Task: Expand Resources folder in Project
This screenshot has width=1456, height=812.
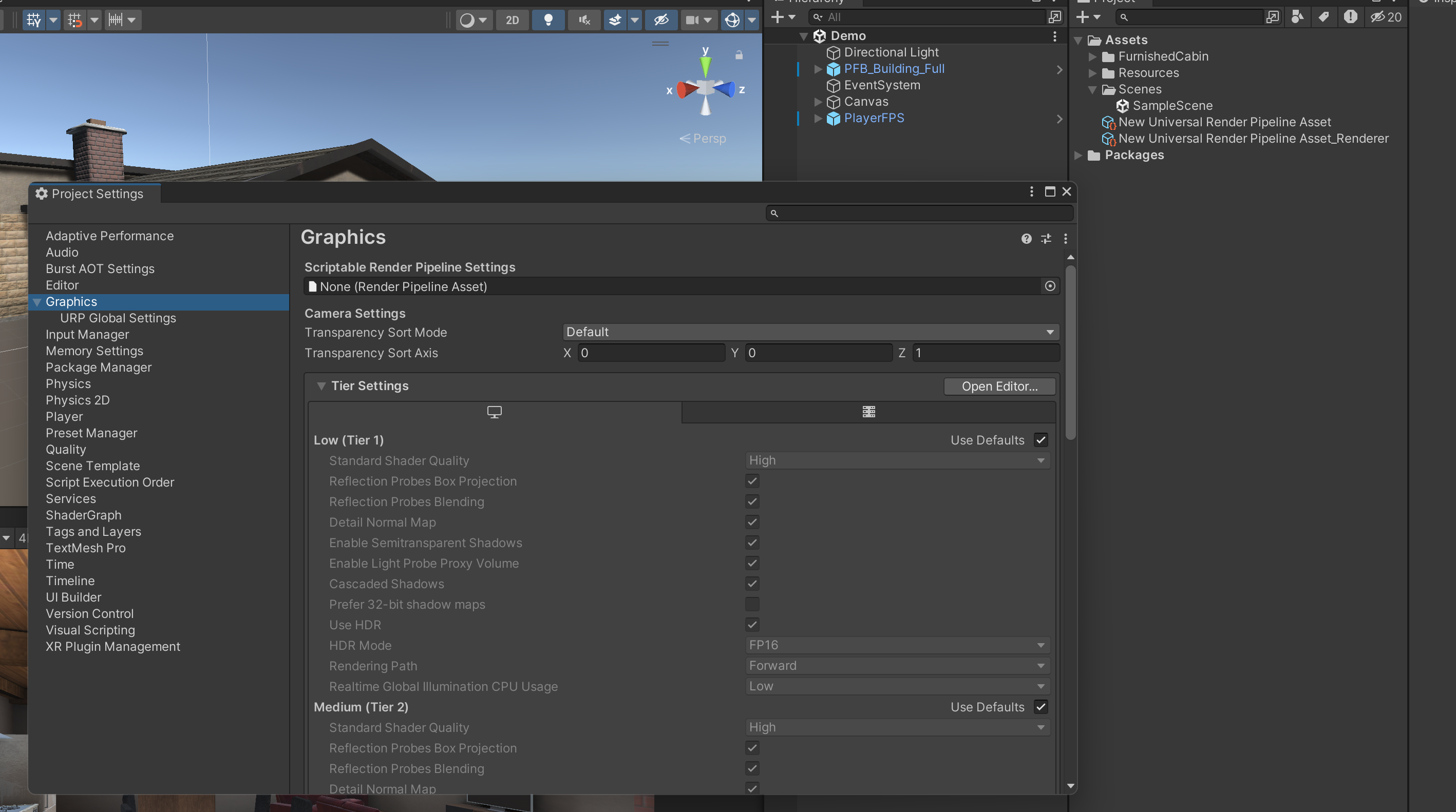Action: pos(1092,73)
